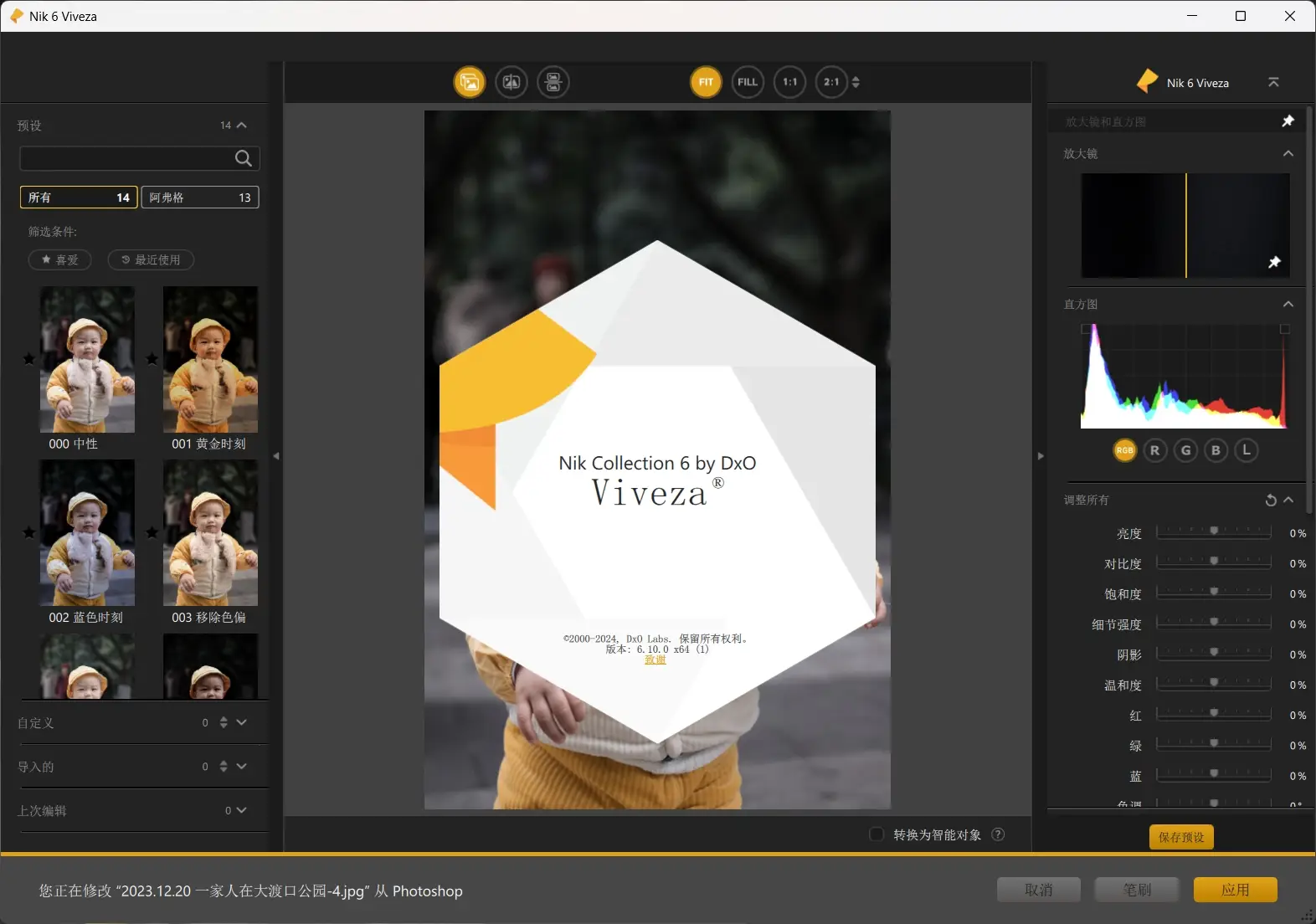The height and width of the screenshot is (924, 1316).
Task: Open the 致谢 credits link
Action: pyautogui.click(x=655, y=660)
